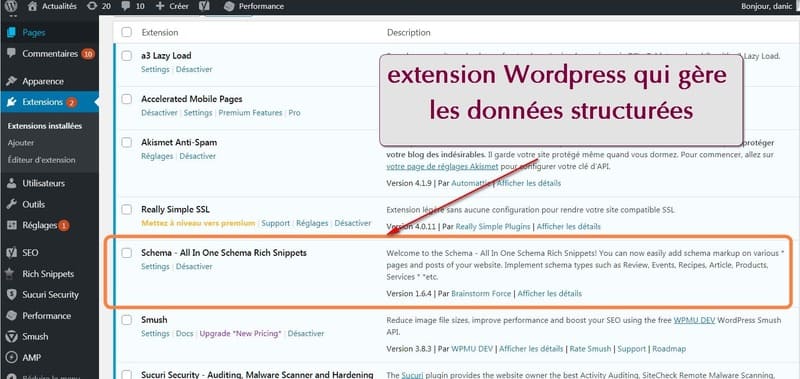Open Rate Smush link

tap(590, 349)
